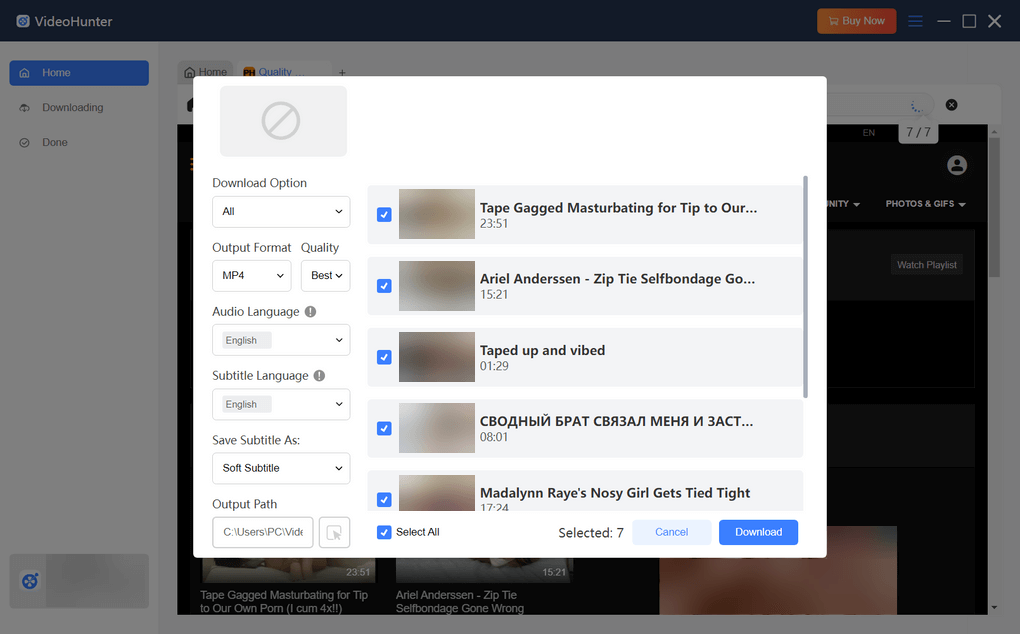
Task: Go to Downloading in the sidebar
Action: click(x=72, y=108)
